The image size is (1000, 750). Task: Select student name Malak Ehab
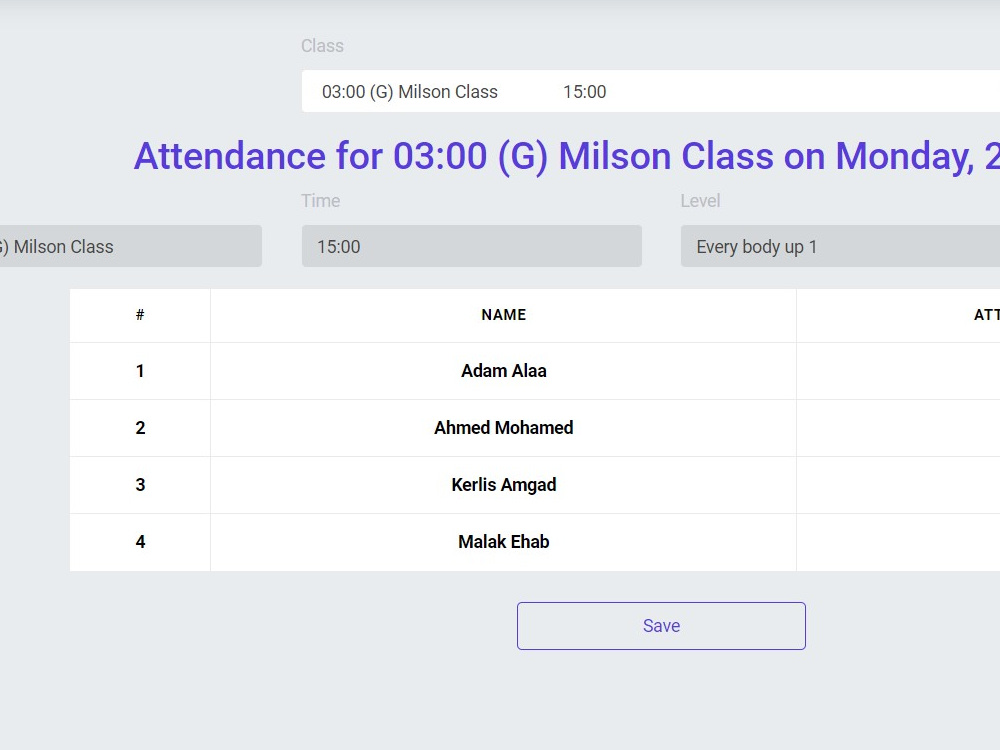pos(503,542)
